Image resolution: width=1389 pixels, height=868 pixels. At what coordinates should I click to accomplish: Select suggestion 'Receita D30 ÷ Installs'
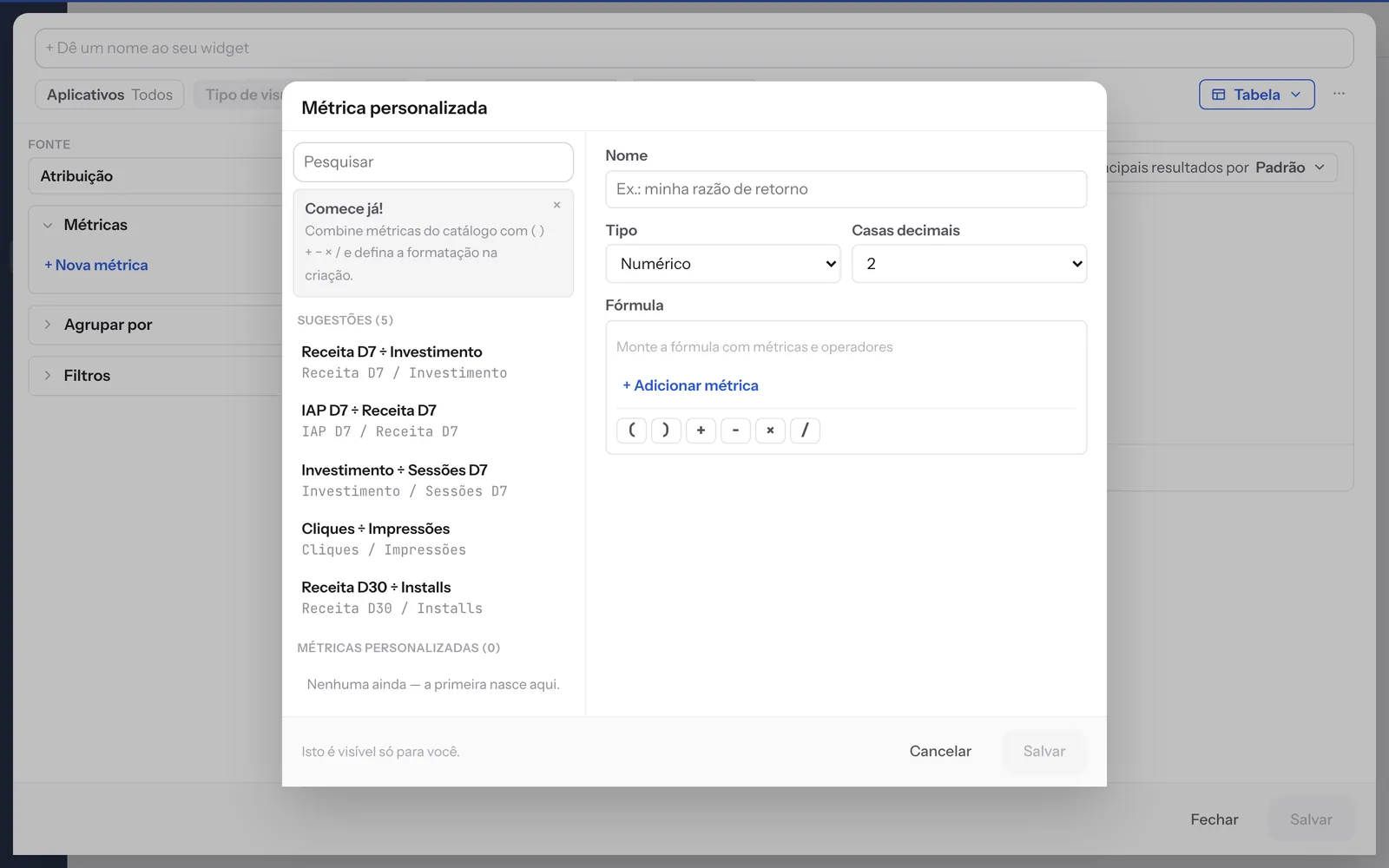click(433, 598)
